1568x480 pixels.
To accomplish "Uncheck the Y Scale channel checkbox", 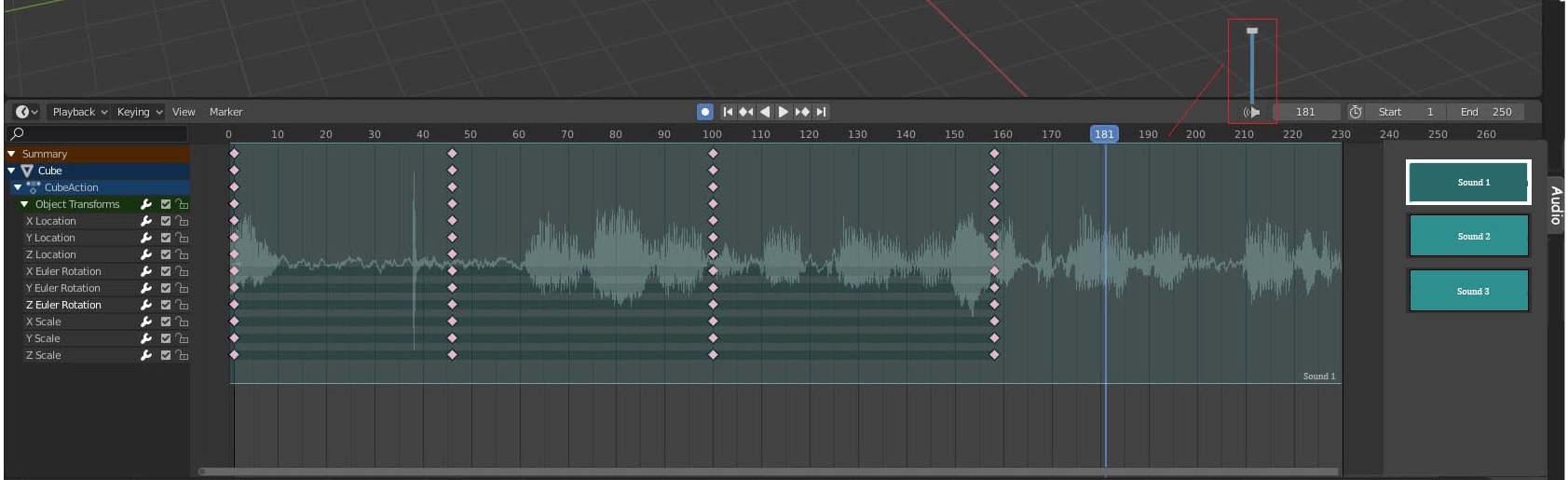I will [166, 338].
